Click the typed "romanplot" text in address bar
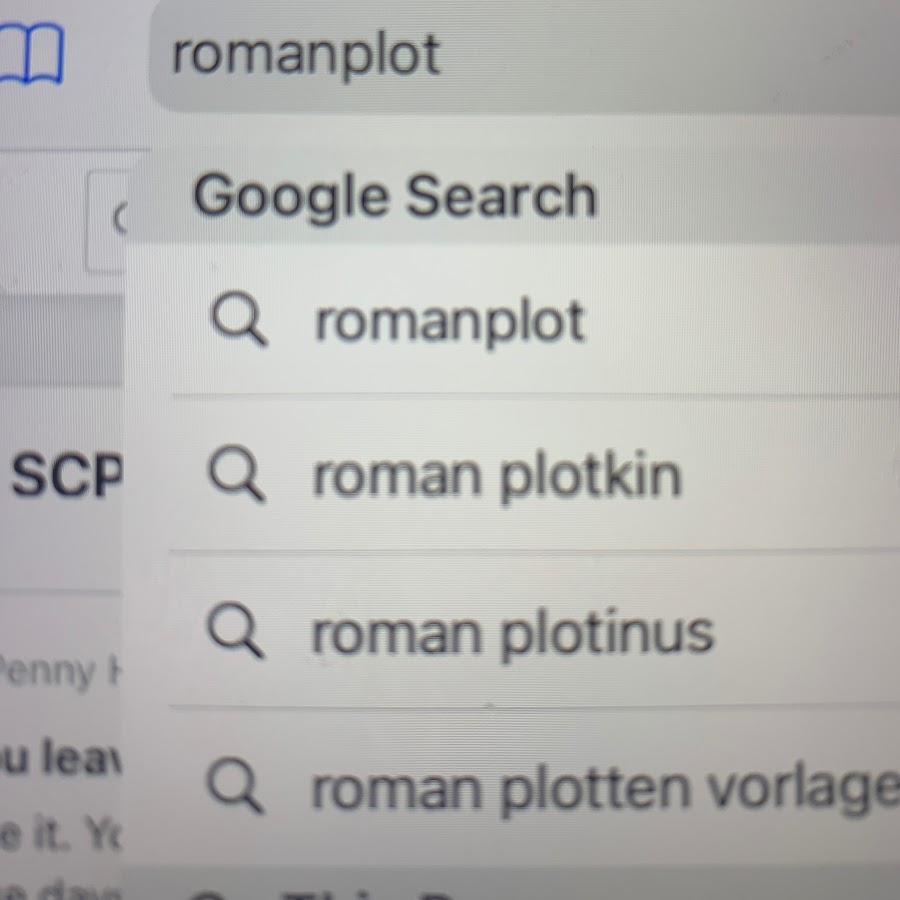The image size is (900, 900). tap(306, 54)
